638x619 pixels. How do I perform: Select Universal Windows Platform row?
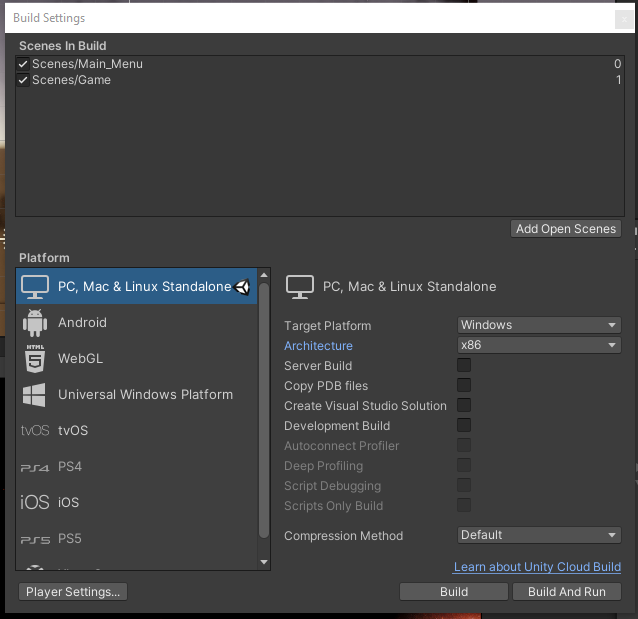(136, 394)
